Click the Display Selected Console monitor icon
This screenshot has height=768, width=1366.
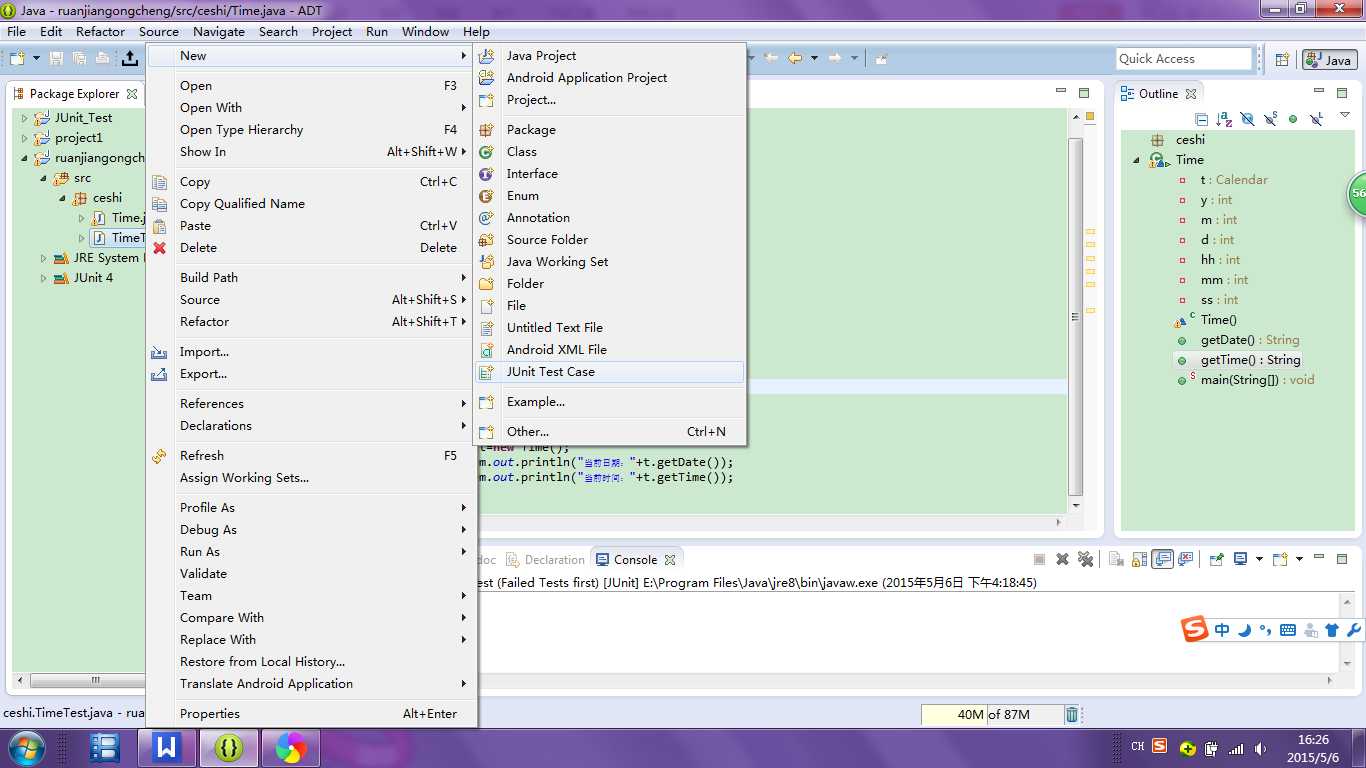pyautogui.click(x=1240, y=559)
